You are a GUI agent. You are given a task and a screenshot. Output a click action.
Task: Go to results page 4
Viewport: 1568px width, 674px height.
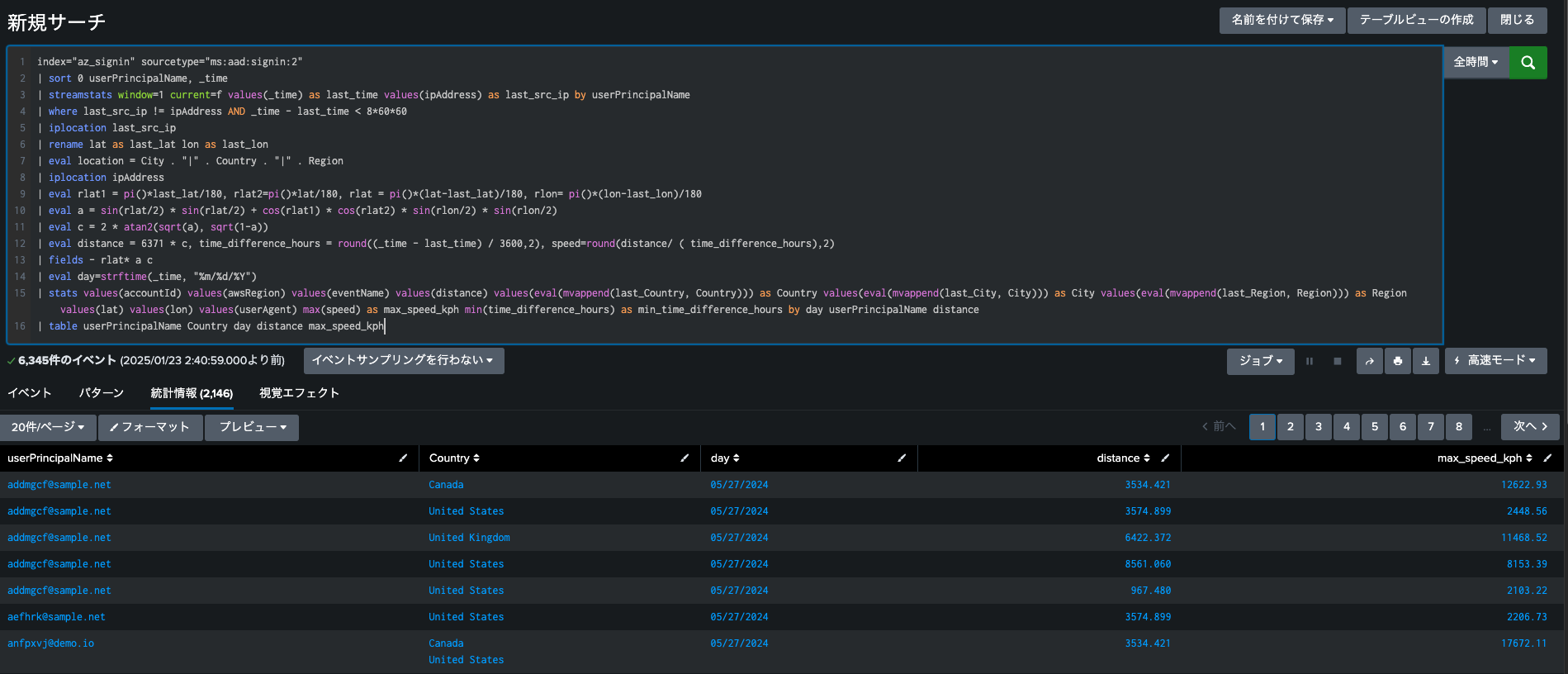pos(1347,427)
